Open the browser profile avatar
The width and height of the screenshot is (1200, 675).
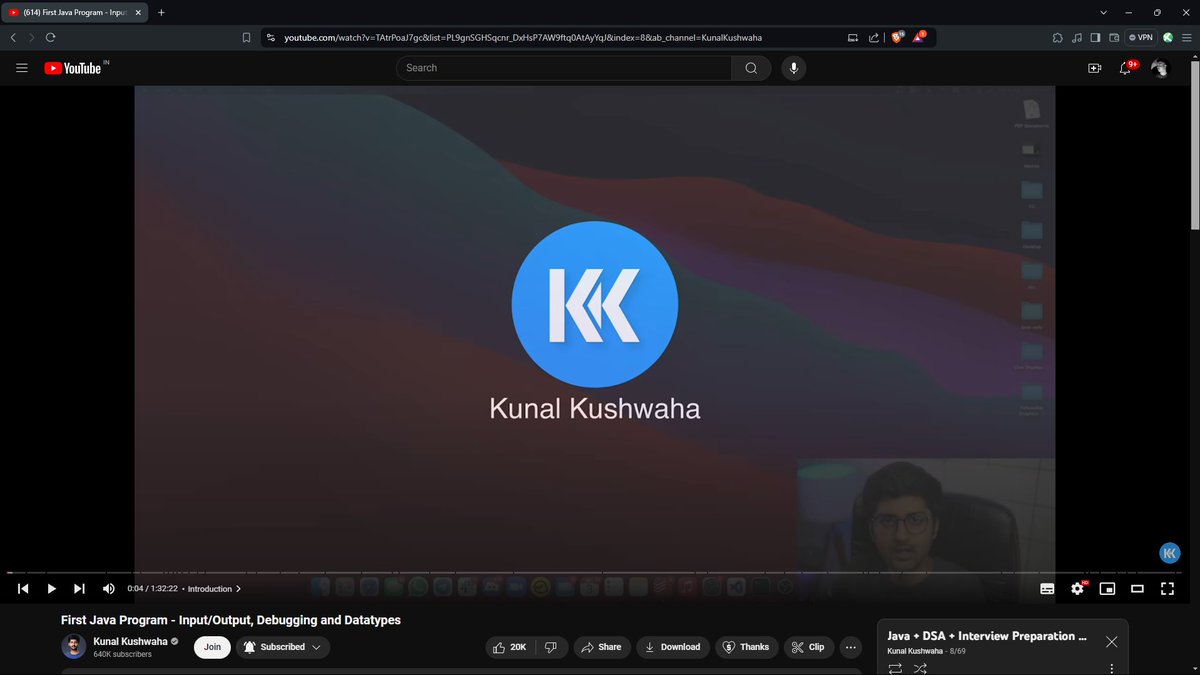tap(1167, 37)
